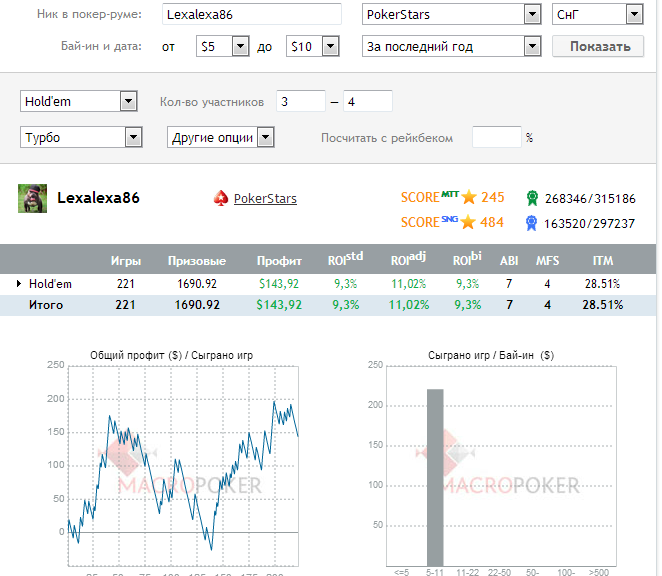
Task: Click the Общий профит chart title
Action: [171, 355]
